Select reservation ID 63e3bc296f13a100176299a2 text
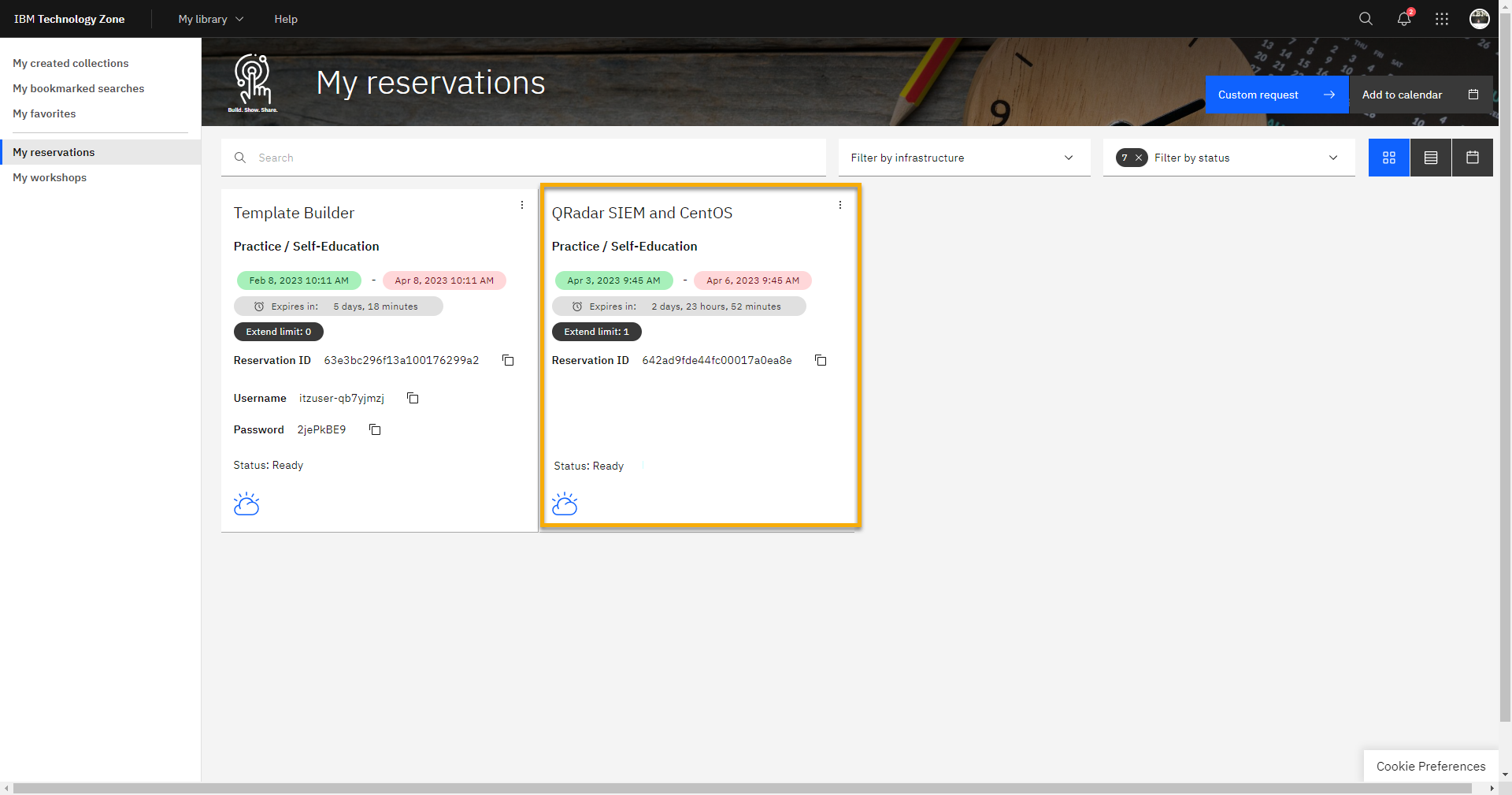This screenshot has width=1512, height=795. (402, 360)
